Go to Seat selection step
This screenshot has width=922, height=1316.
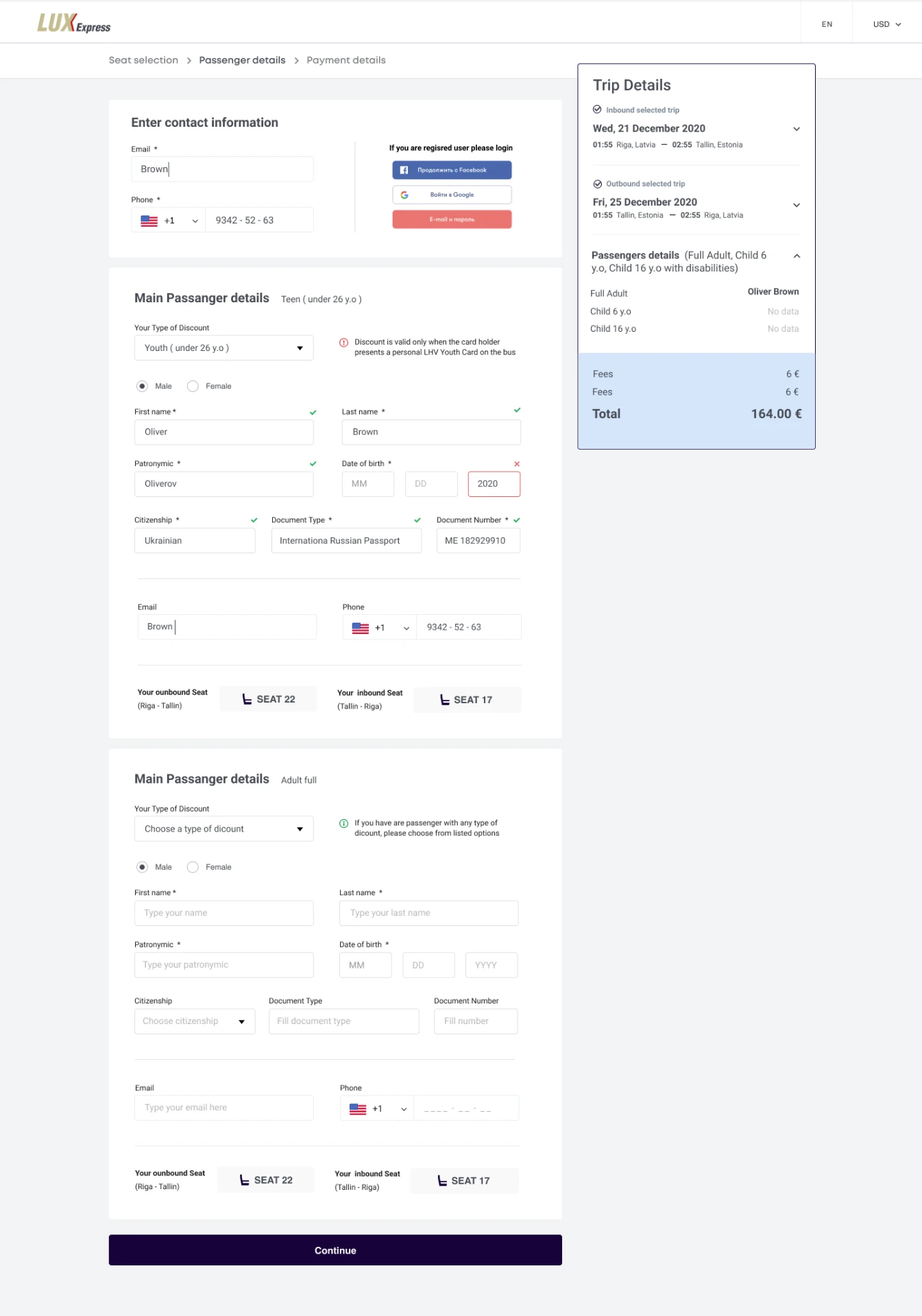[x=143, y=60]
